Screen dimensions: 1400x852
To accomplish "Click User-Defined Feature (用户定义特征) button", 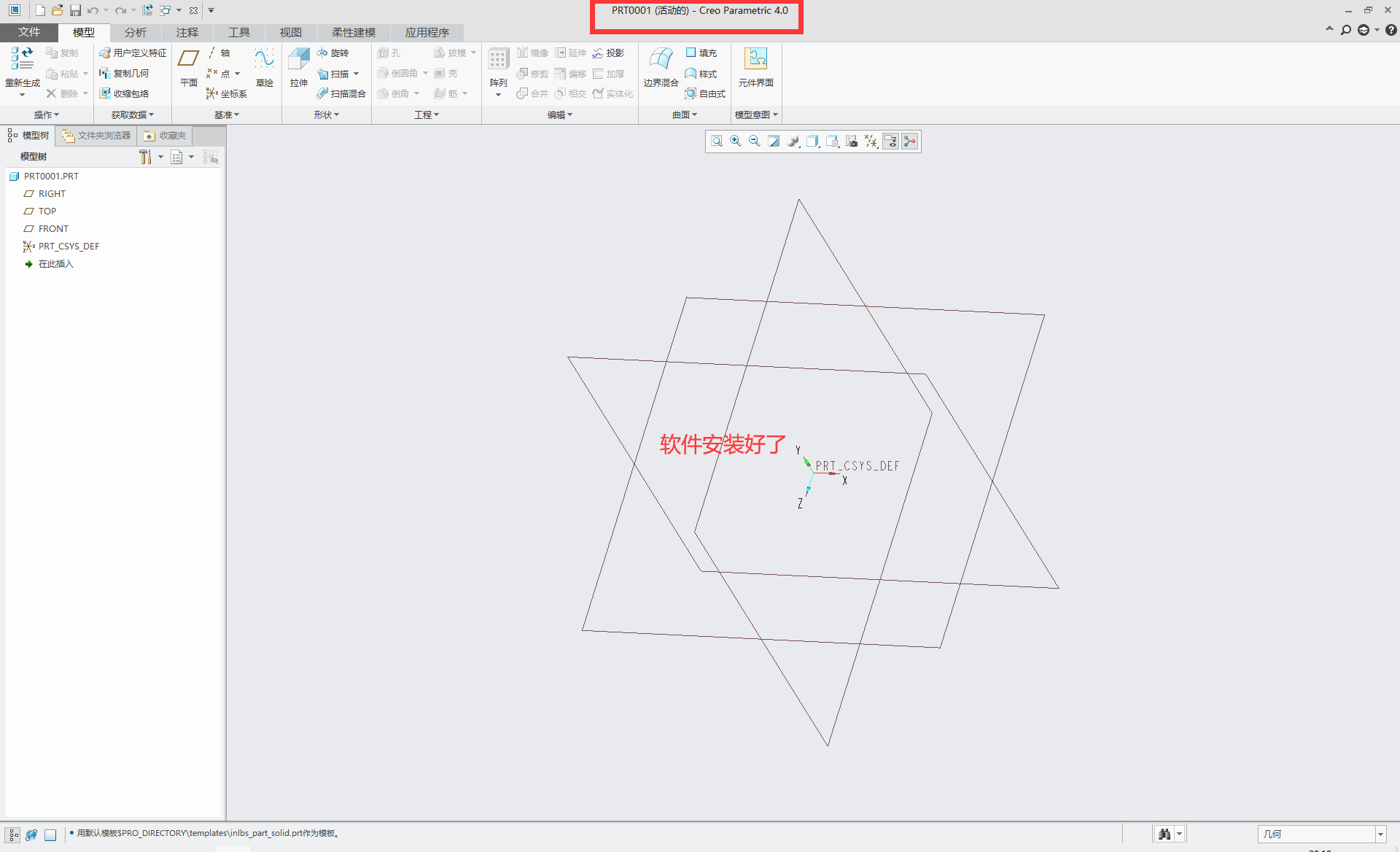I will click(x=133, y=53).
